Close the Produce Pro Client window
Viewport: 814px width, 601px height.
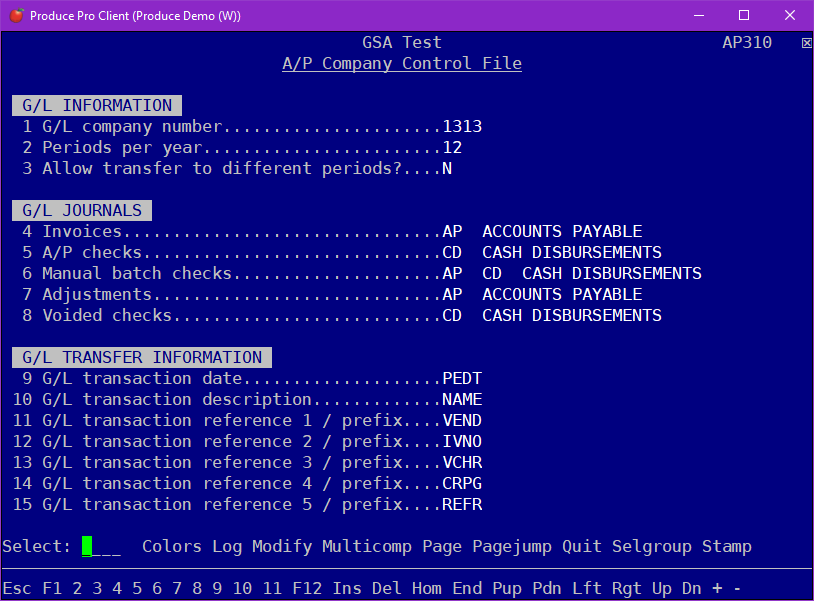(790, 16)
